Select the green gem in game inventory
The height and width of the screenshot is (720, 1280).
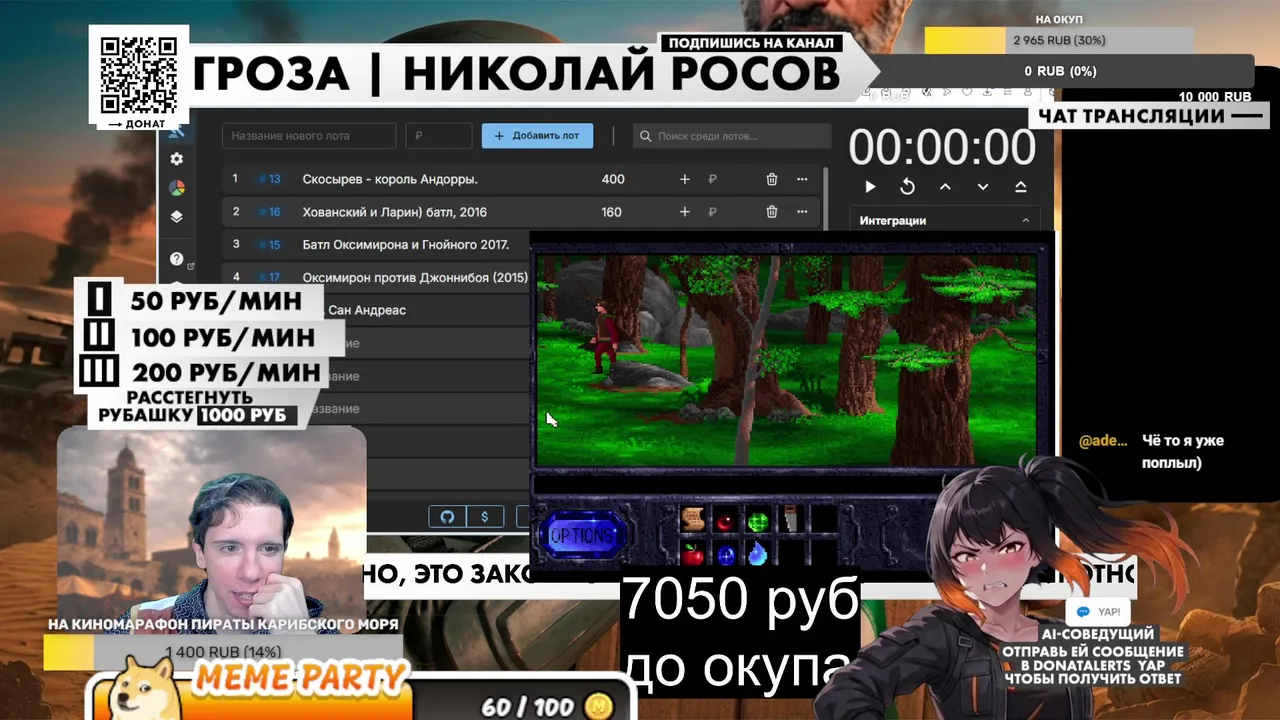point(758,521)
